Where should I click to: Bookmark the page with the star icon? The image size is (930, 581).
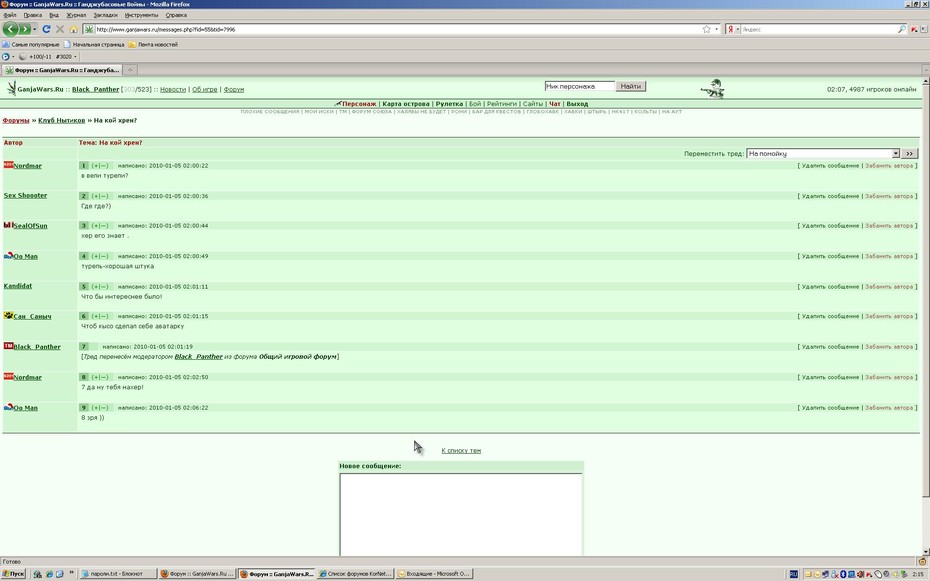(706, 29)
